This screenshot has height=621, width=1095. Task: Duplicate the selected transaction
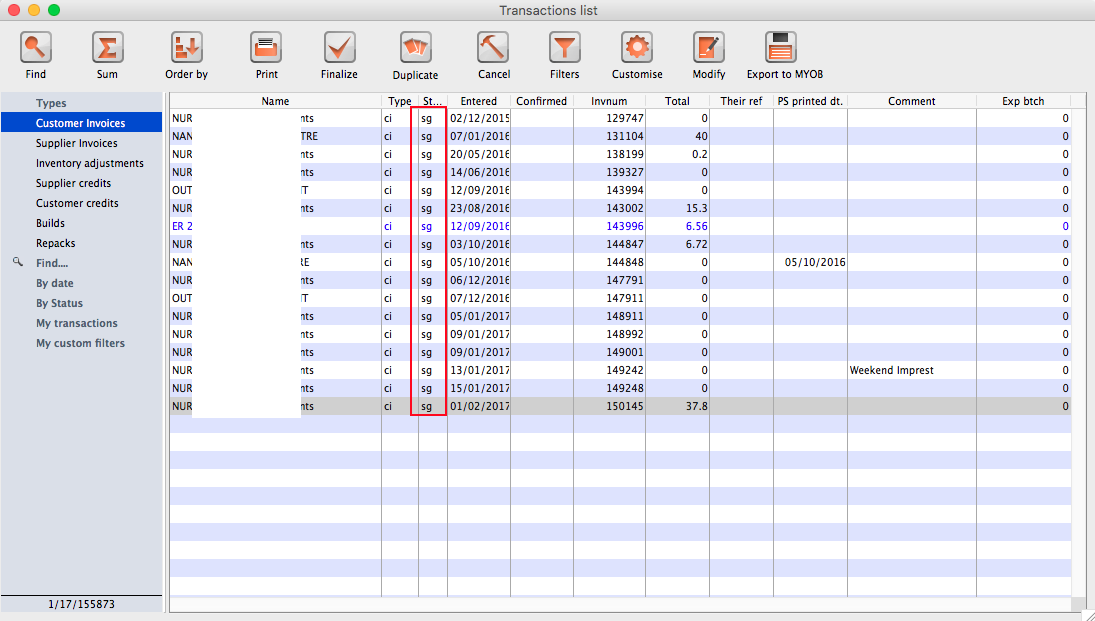click(x=415, y=48)
